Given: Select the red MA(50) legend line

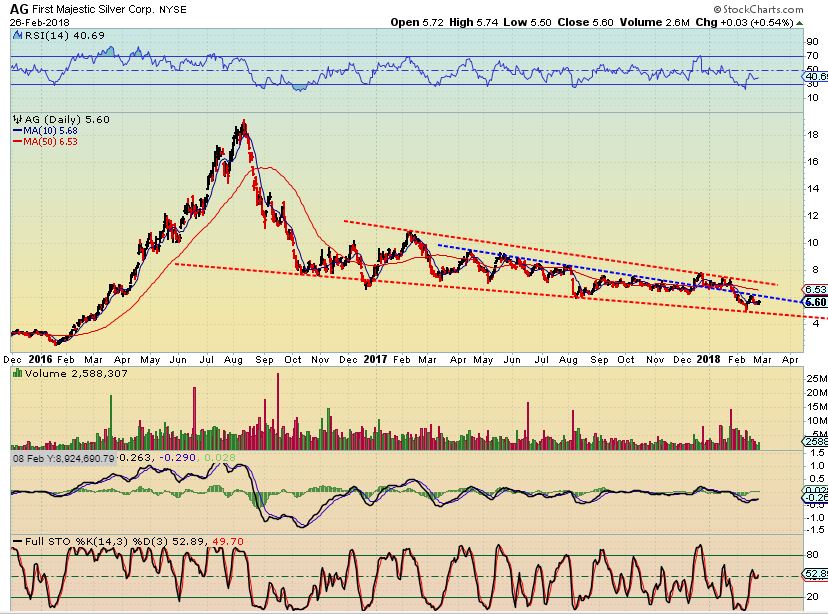Looking at the screenshot, I should [x=17, y=141].
